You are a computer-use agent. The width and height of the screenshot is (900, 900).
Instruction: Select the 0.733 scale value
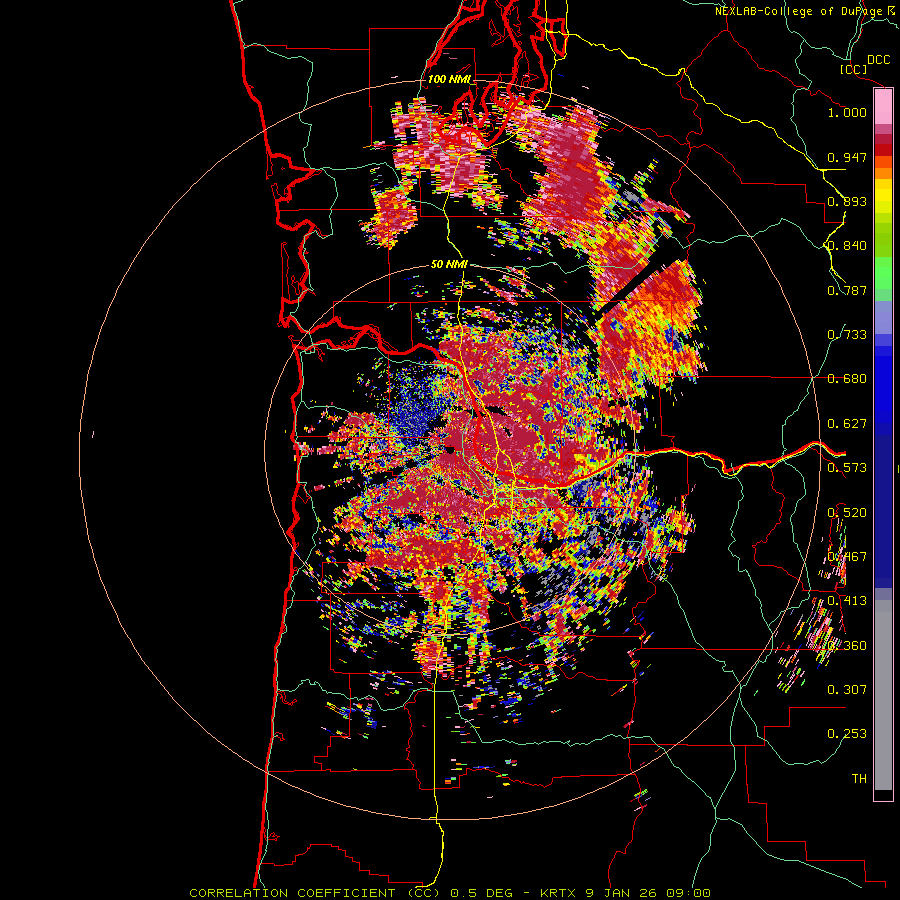pyautogui.click(x=847, y=335)
